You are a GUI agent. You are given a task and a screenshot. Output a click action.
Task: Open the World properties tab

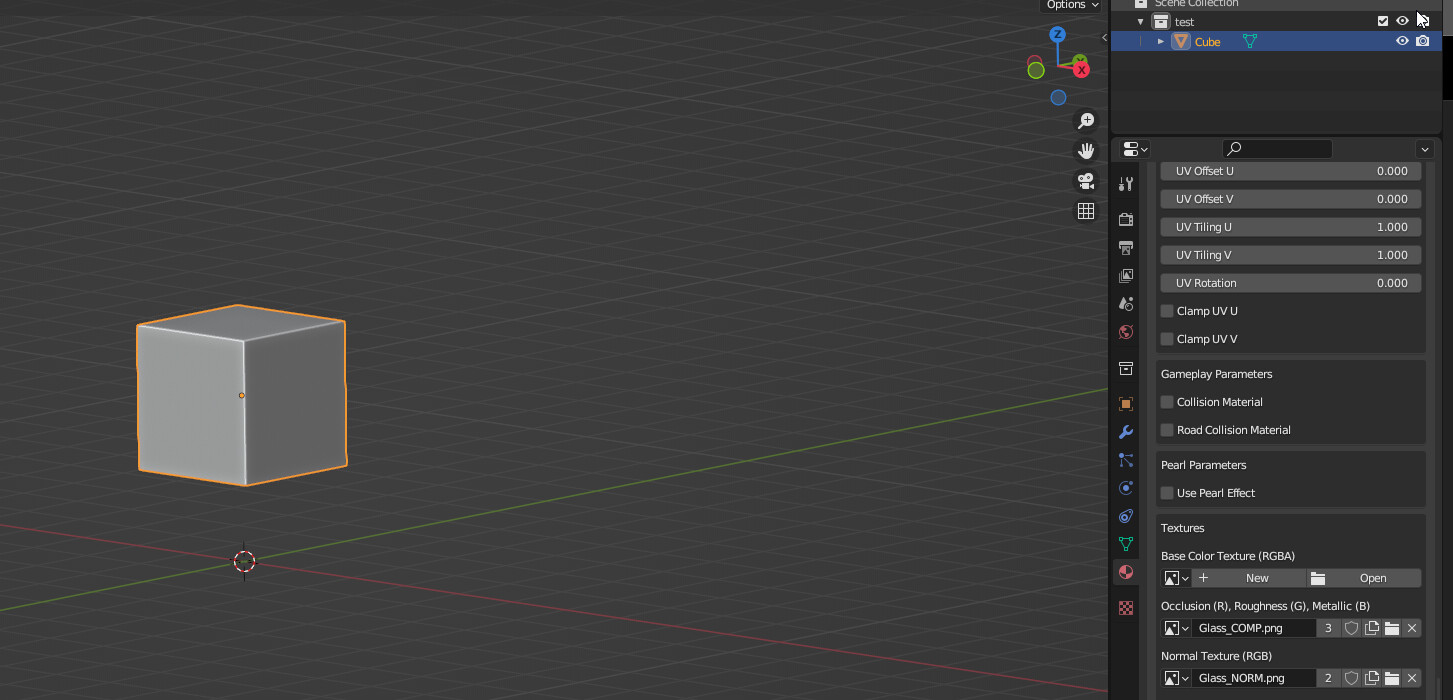click(x=1126, y=332)
